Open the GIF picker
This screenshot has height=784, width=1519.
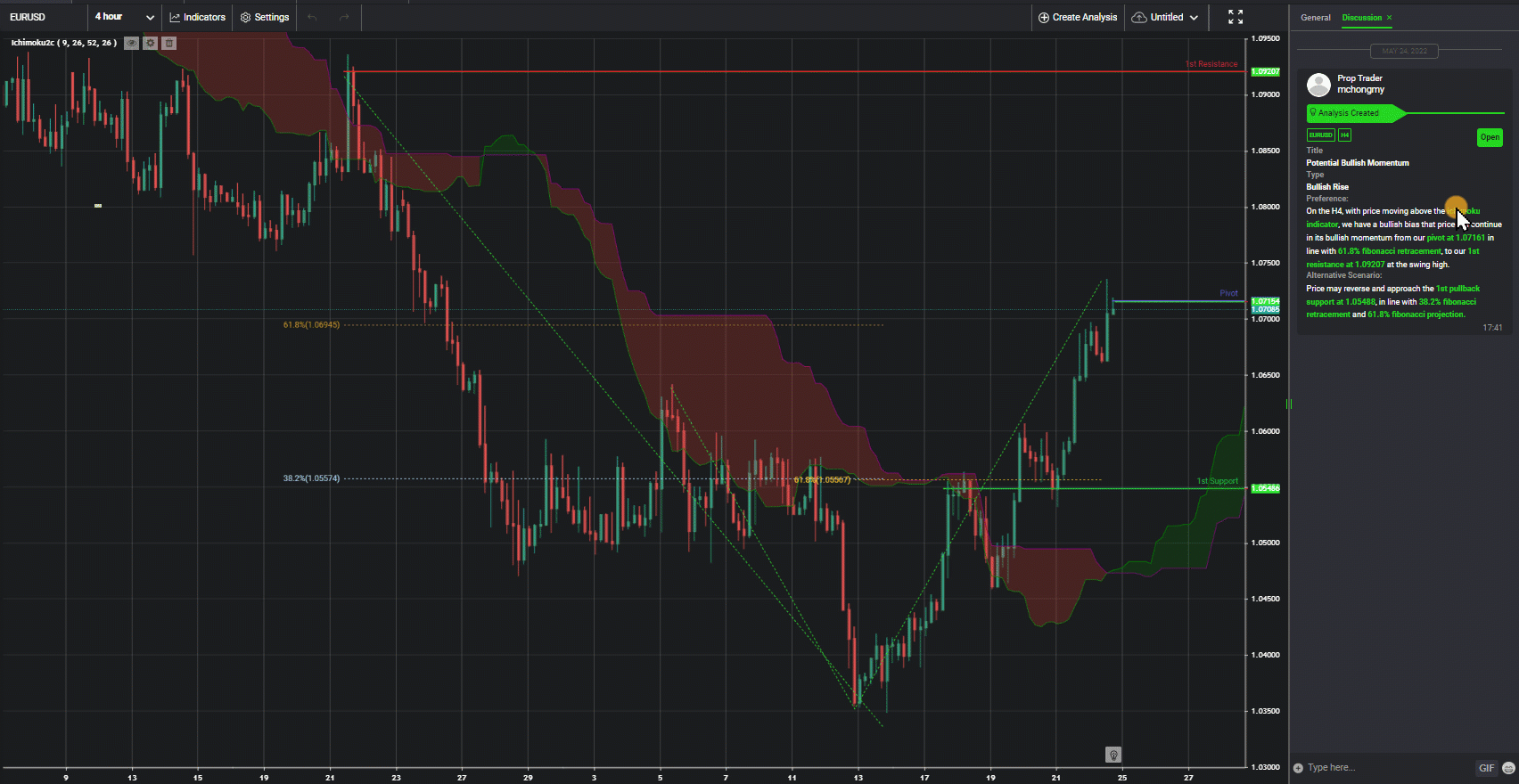[x=1486, y=768]
